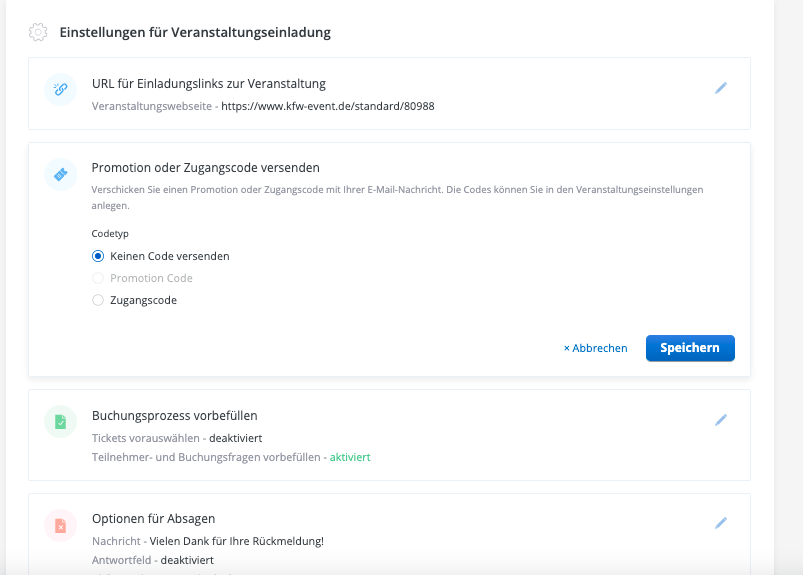Click the Optionen für Absagen title
The width and height of the screenshot is (803, 575).
click(153, 518)
